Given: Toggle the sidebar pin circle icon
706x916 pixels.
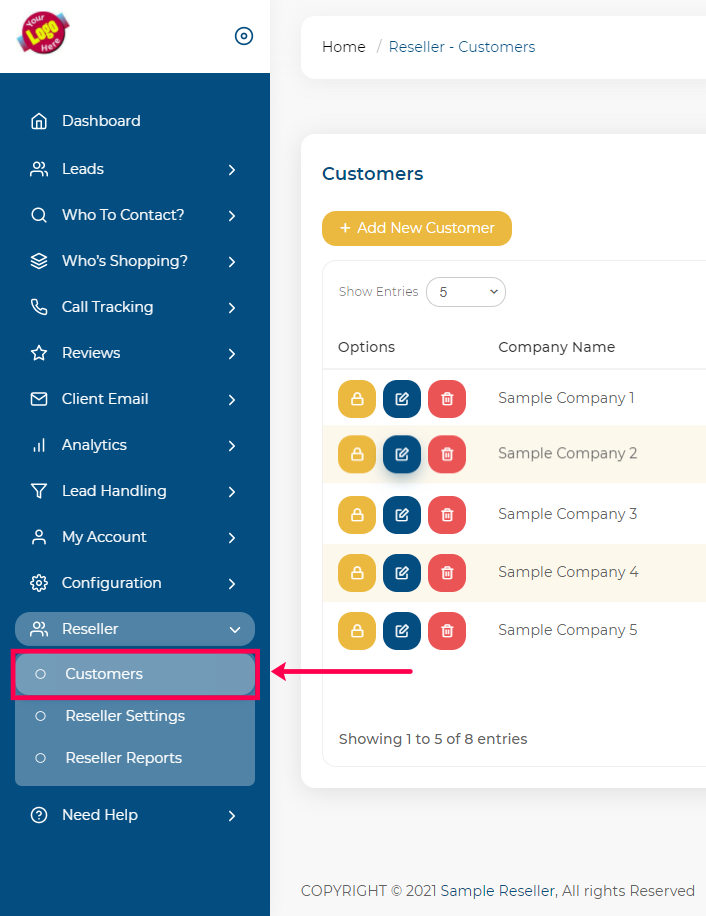Looking at the screenshot, I should (243, 36).
